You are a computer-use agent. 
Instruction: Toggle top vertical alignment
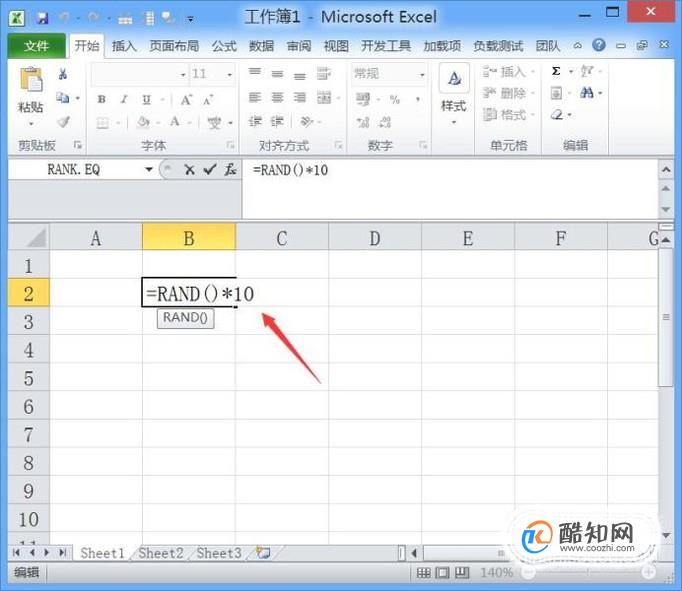pos(255,72)
